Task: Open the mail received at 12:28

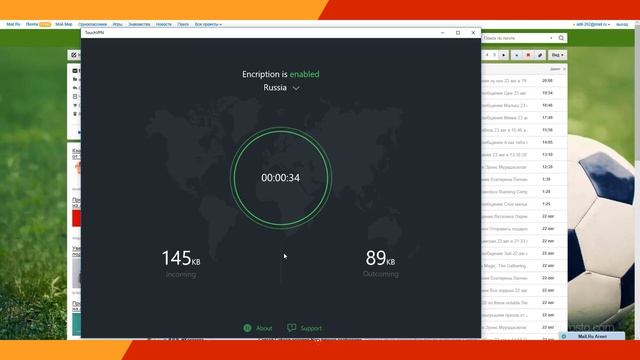Action: 524,167
